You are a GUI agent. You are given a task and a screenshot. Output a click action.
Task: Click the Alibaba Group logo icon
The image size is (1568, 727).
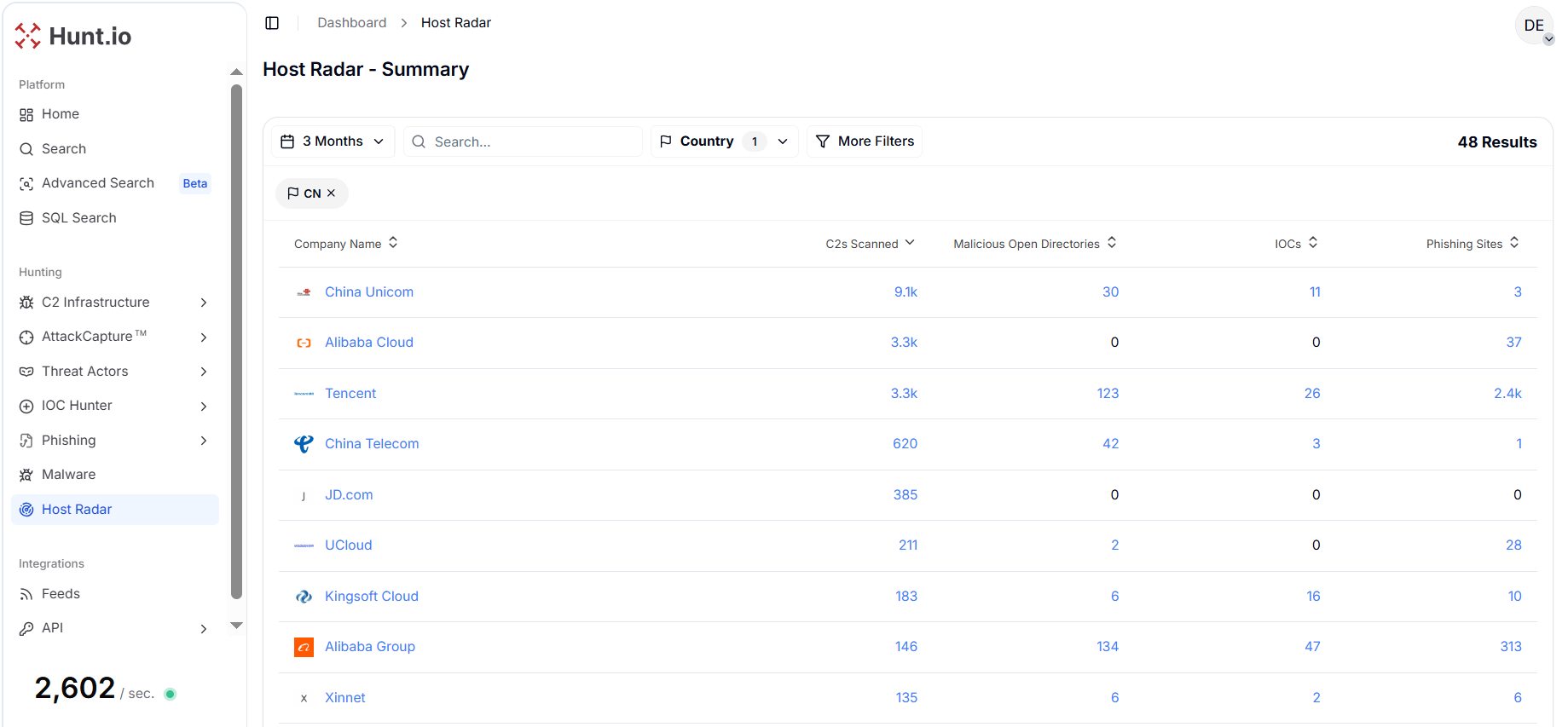click(304, 647)
